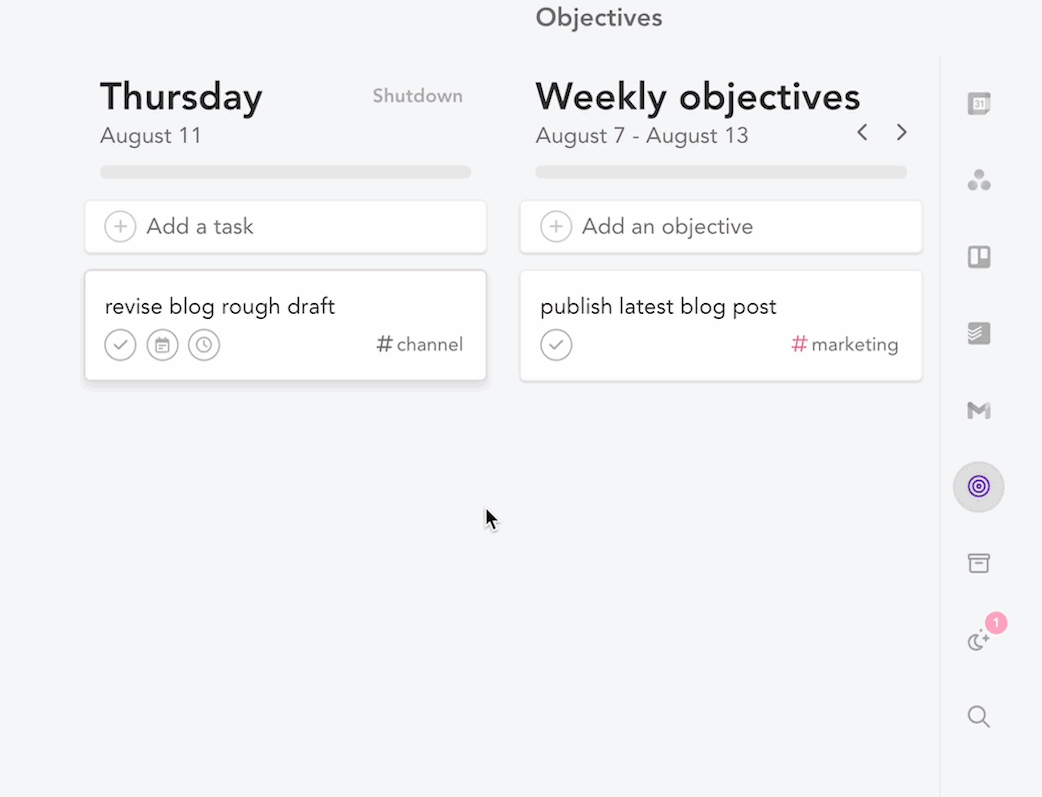Click the 'Add an objective' field
This screenshot has width=1042, height=797.
[720, 227]
